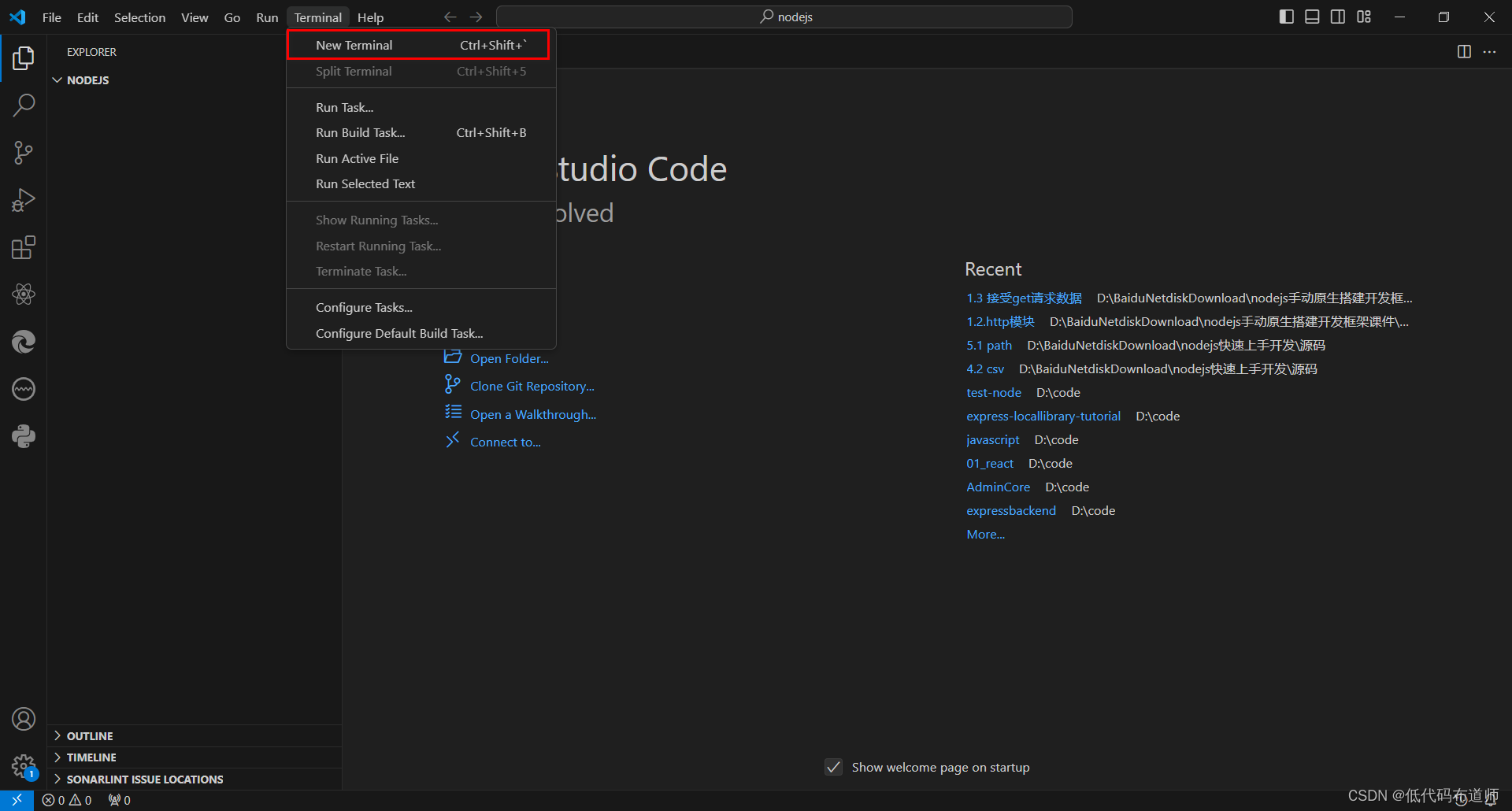Open the Edit menu

point(87,17)
